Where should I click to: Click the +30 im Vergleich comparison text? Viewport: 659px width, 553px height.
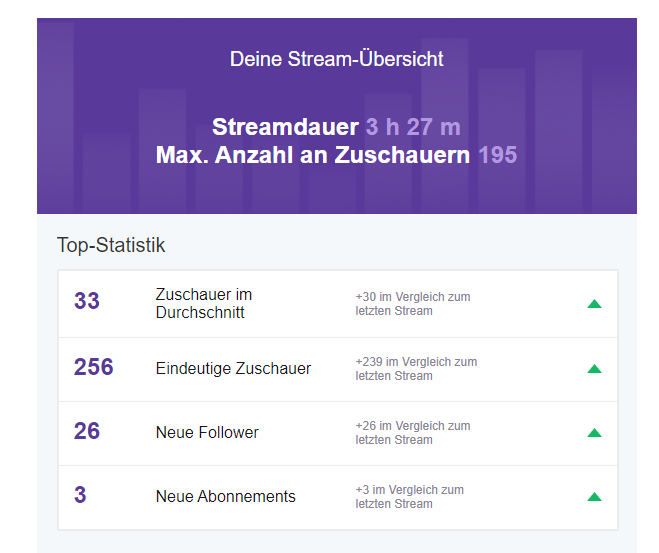pyautogui.click(x=412, y=304)
